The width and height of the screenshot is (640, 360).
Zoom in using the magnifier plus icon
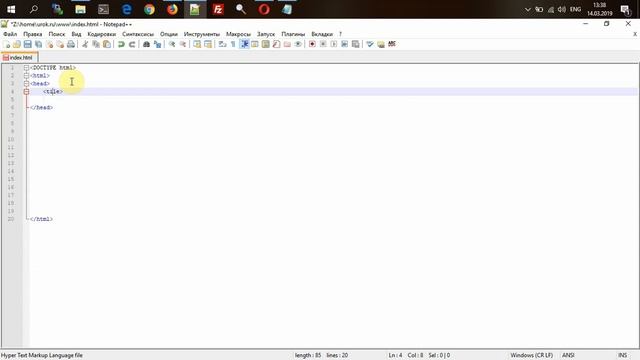click(172, 44)
